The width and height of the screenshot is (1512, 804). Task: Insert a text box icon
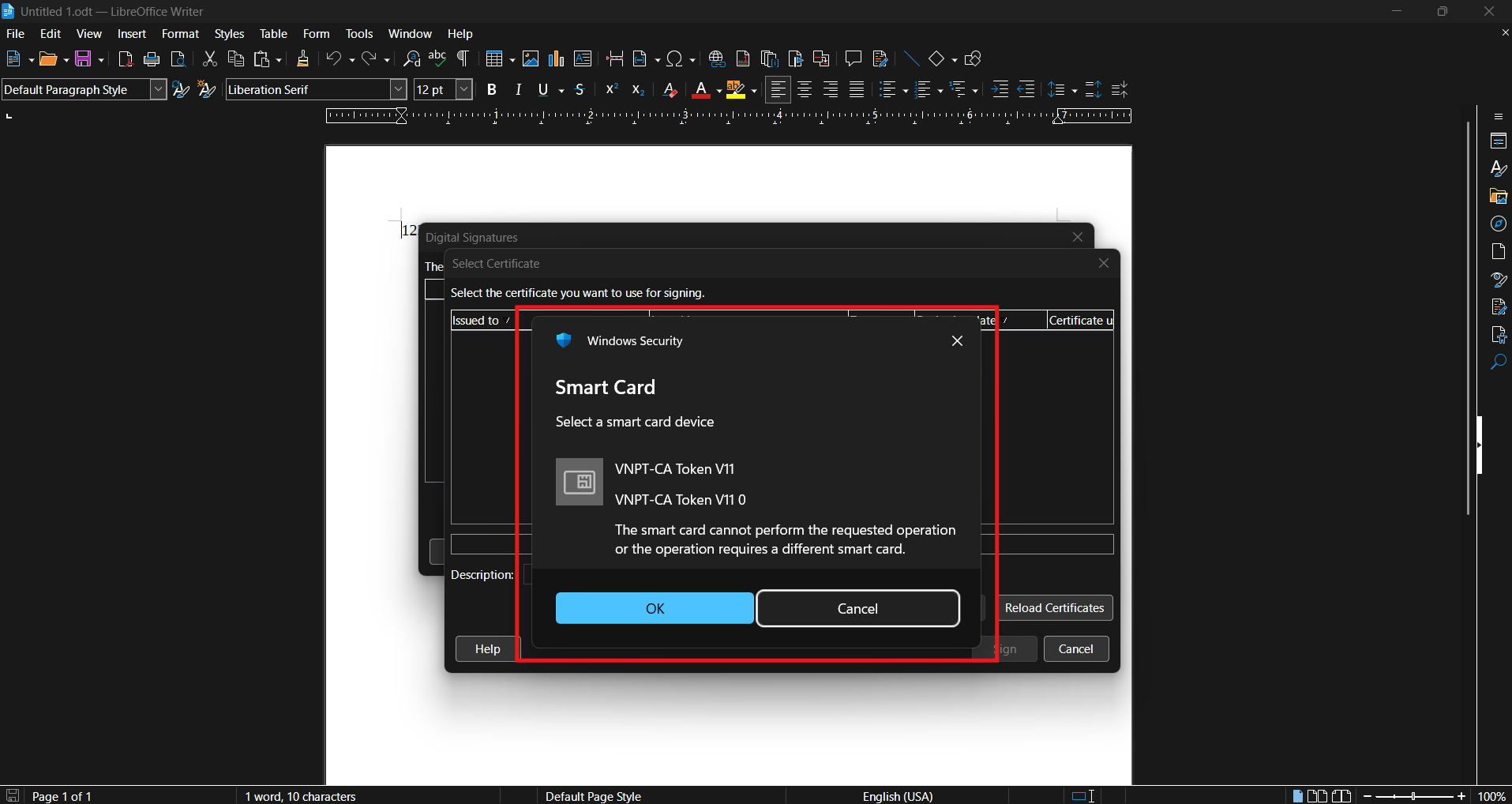click(583, 59)
